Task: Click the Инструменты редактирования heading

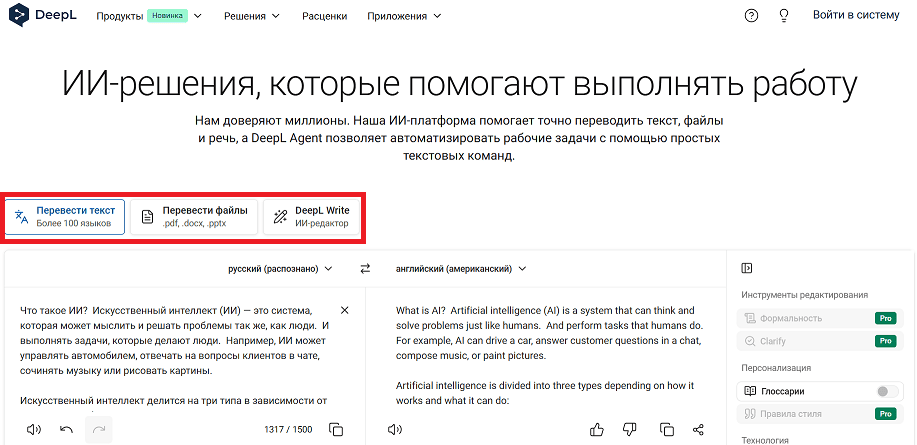Action: click(804, 295)
